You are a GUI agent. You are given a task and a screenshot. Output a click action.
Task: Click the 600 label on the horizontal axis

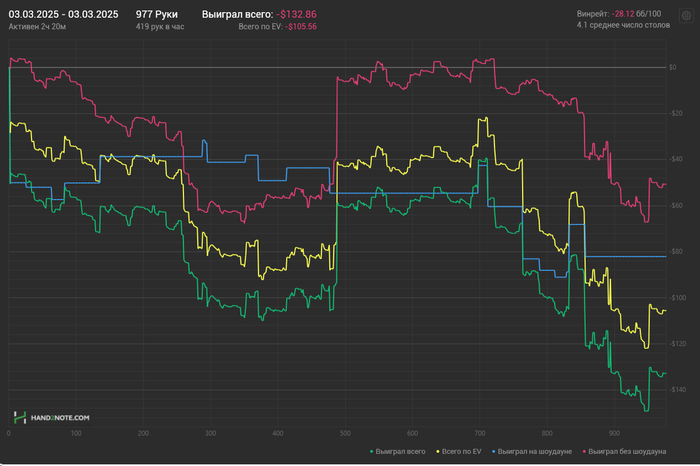click(412, 433)
